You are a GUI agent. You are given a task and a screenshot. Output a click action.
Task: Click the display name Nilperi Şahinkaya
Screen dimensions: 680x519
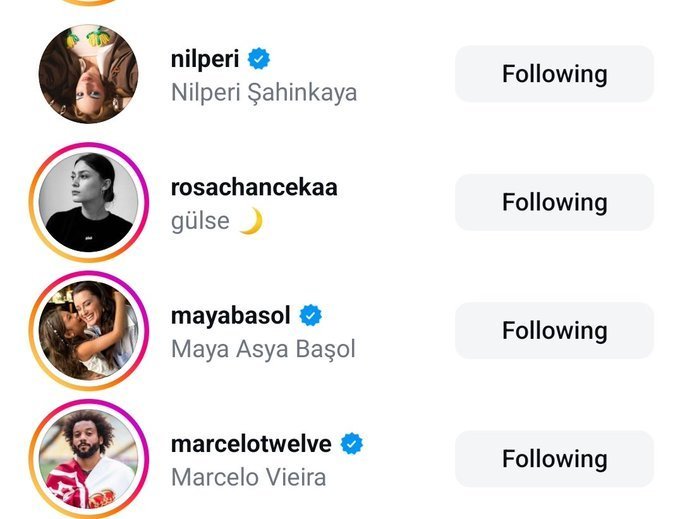coord(264,93)
